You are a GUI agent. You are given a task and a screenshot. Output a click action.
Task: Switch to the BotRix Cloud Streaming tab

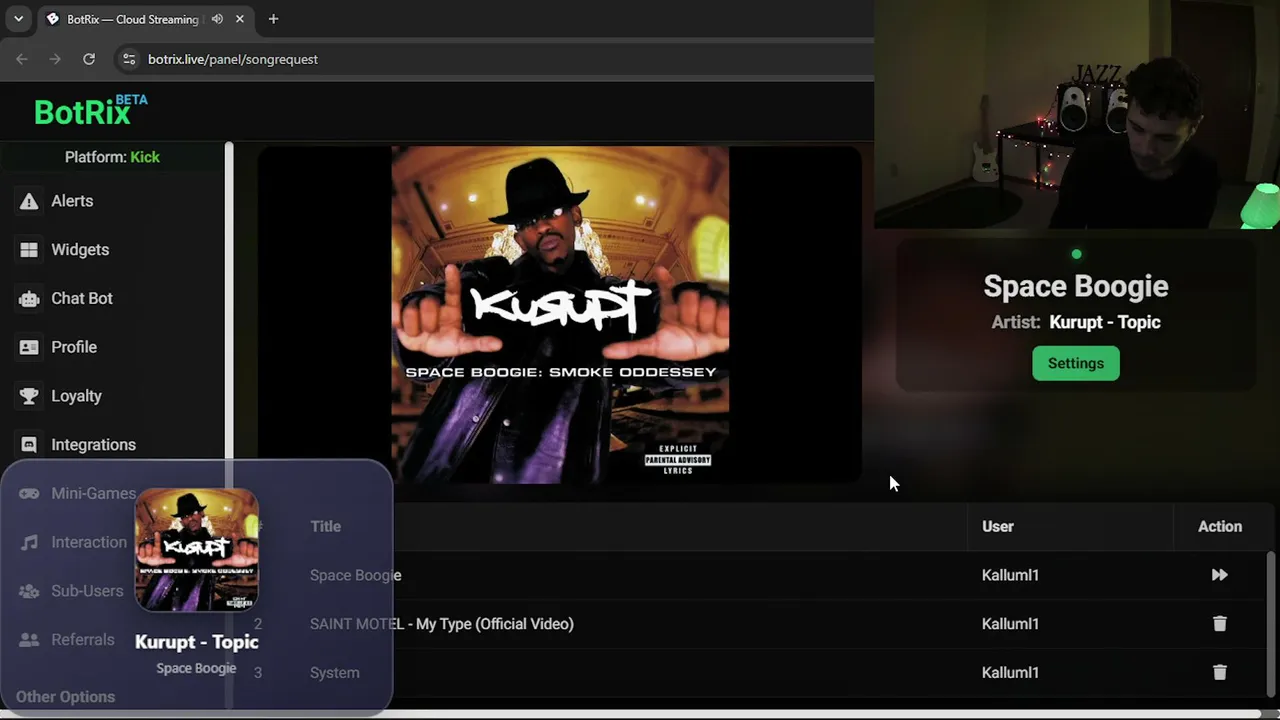point(146,19)
